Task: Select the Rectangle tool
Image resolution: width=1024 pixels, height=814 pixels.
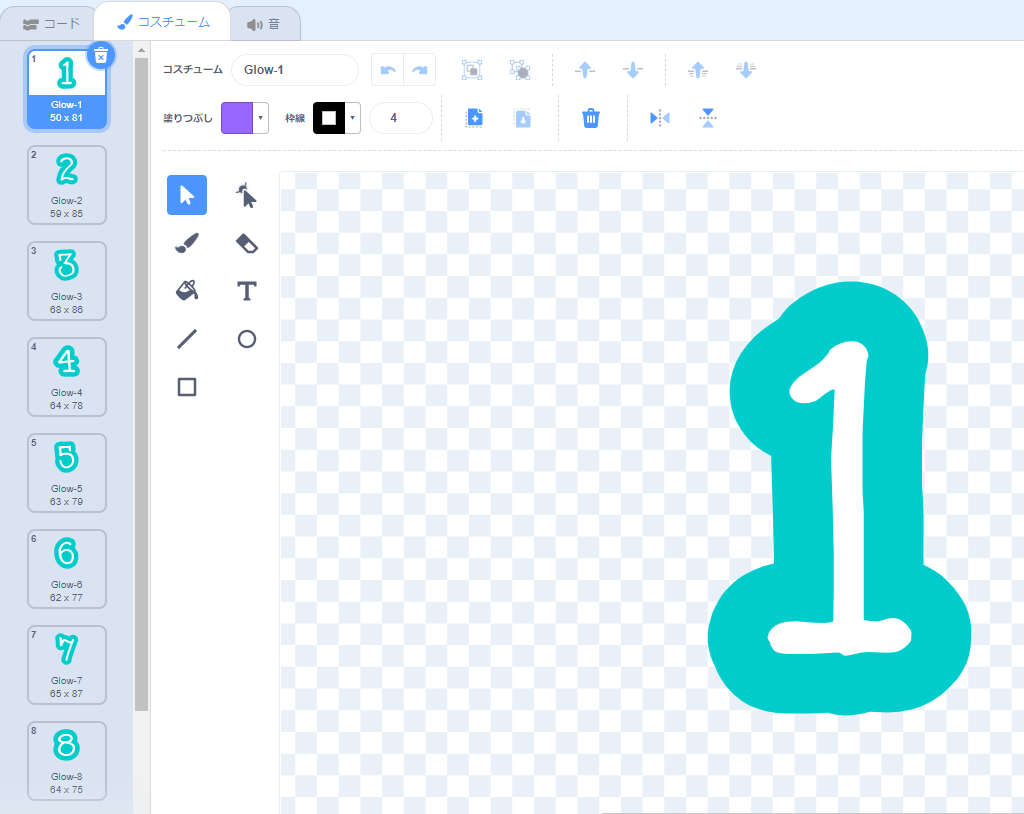Action: pos(187,387)
